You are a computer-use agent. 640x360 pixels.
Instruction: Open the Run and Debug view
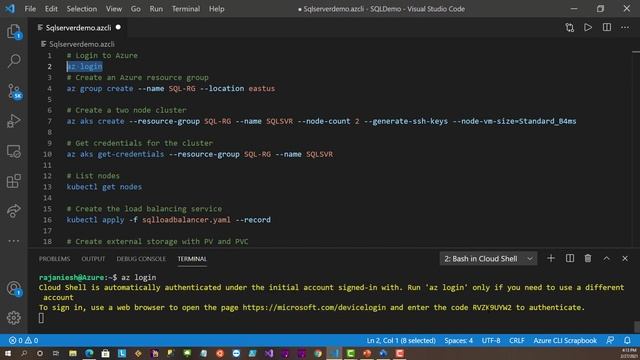pyautogui.click(x=14, y=121)
